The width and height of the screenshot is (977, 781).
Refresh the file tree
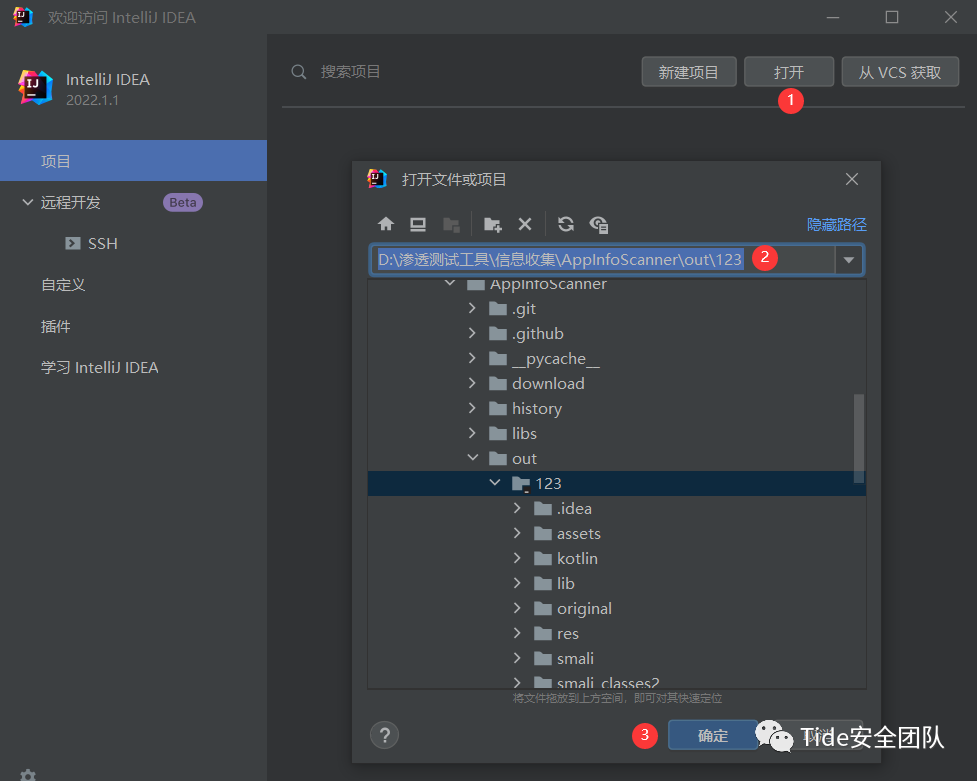coord(566,224)
